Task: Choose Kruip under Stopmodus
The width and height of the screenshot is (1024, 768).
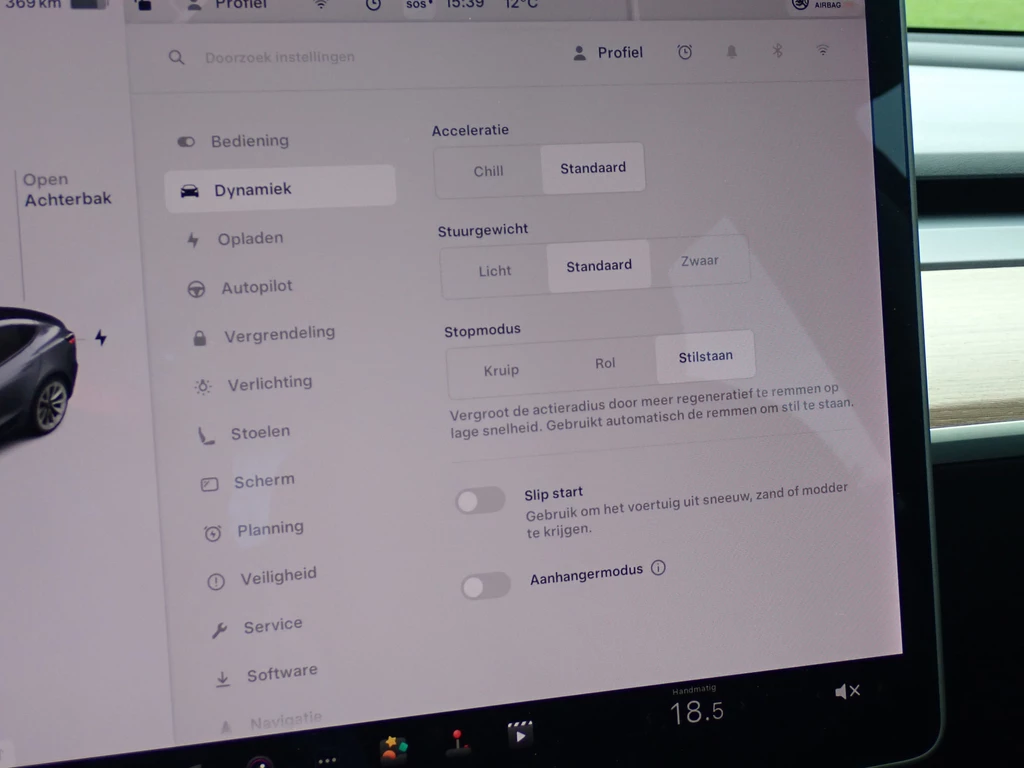Action: [501, 370]
